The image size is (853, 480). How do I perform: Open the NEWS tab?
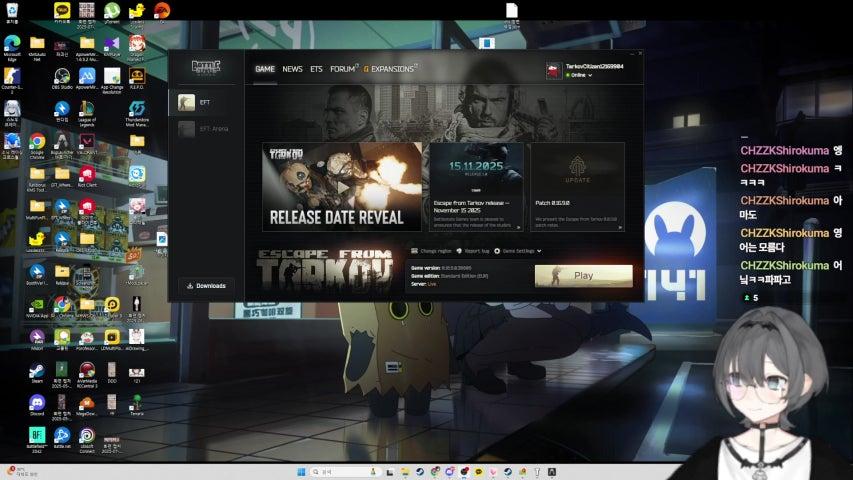(x=292, y=69)
